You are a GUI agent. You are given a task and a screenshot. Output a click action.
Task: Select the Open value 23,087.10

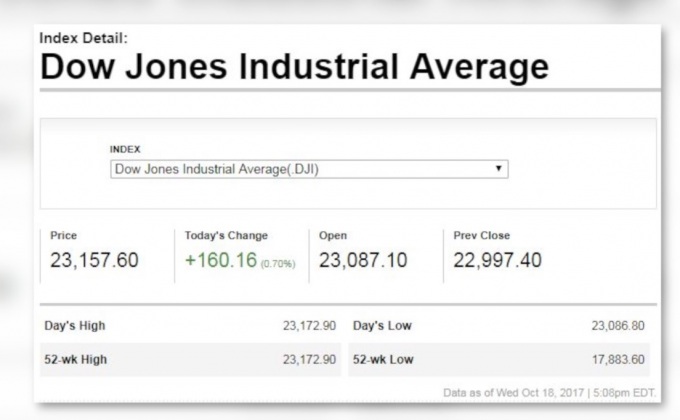click(x=363, y=261)
